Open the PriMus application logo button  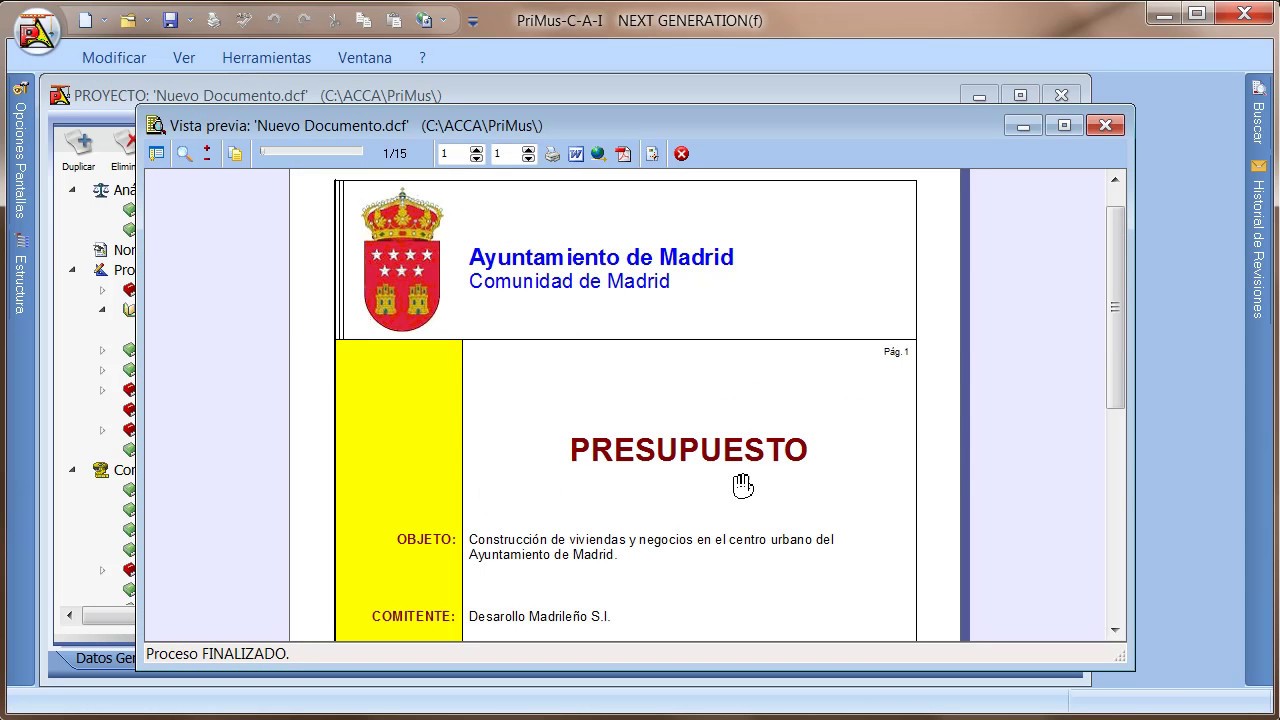click(x=38, y=32)
